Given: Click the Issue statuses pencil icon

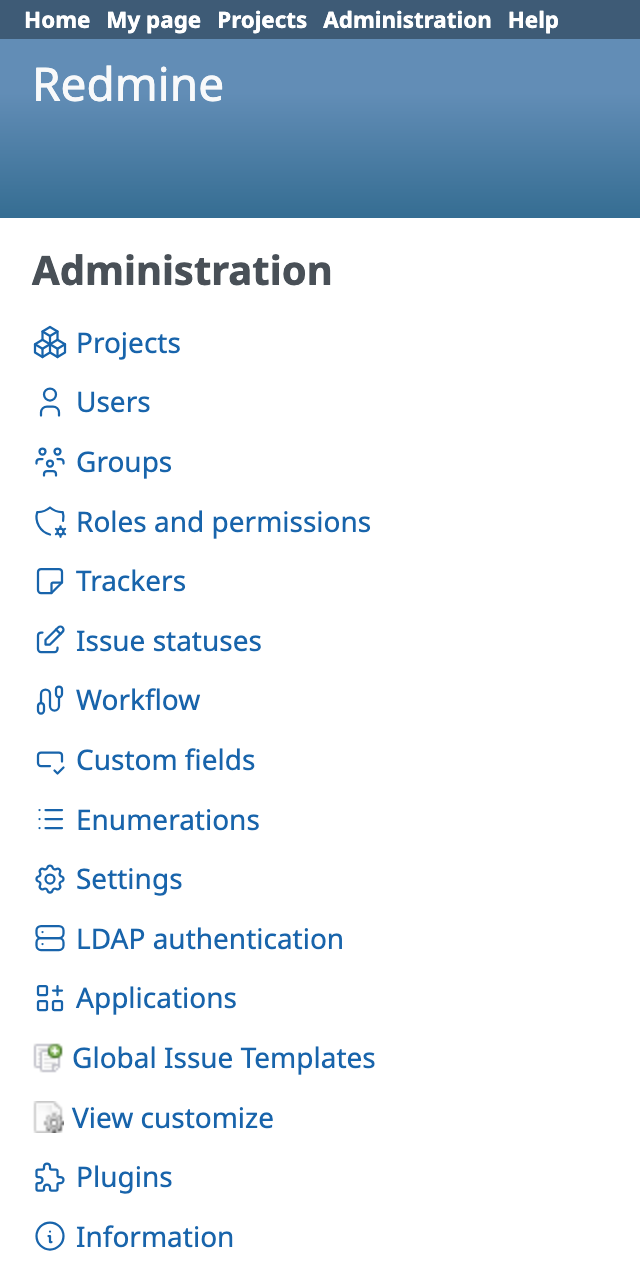Looking at the screenshot, I should tap(49, 642).
